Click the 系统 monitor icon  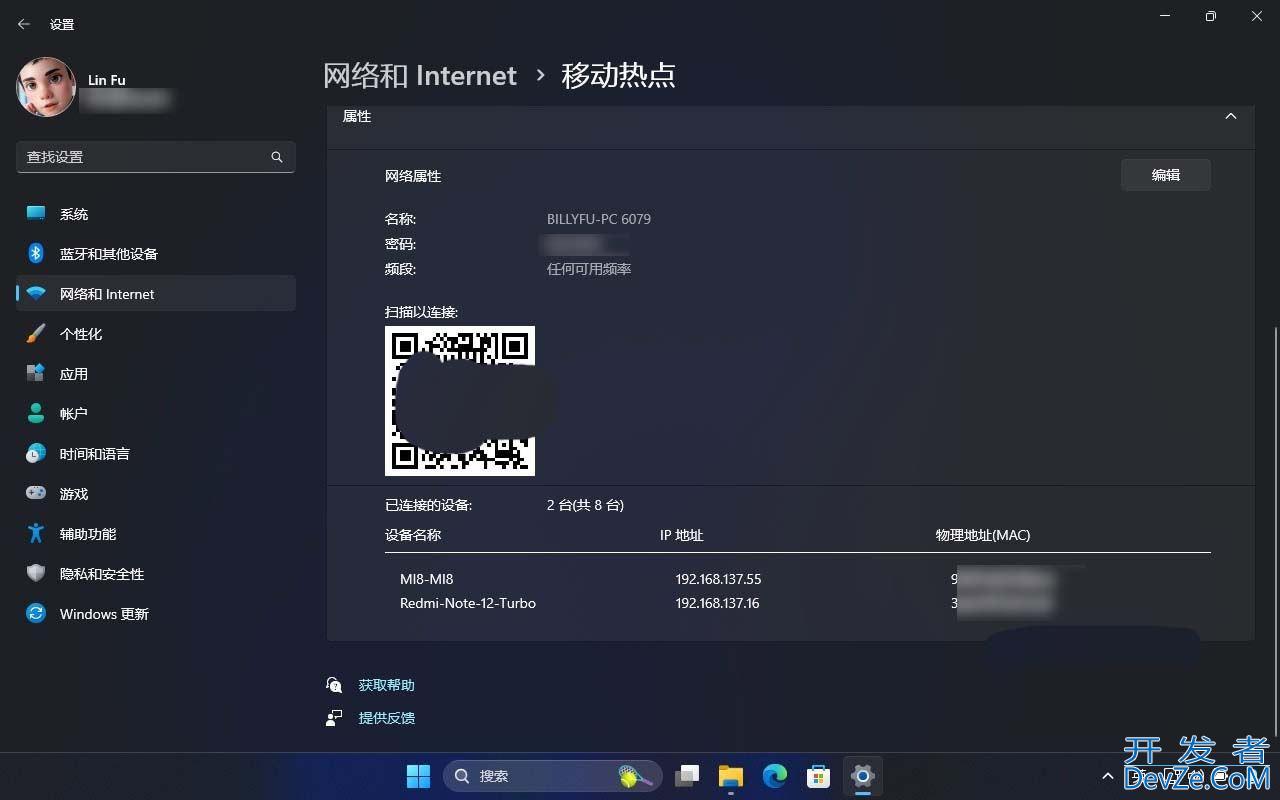click(x=36, y=214)
